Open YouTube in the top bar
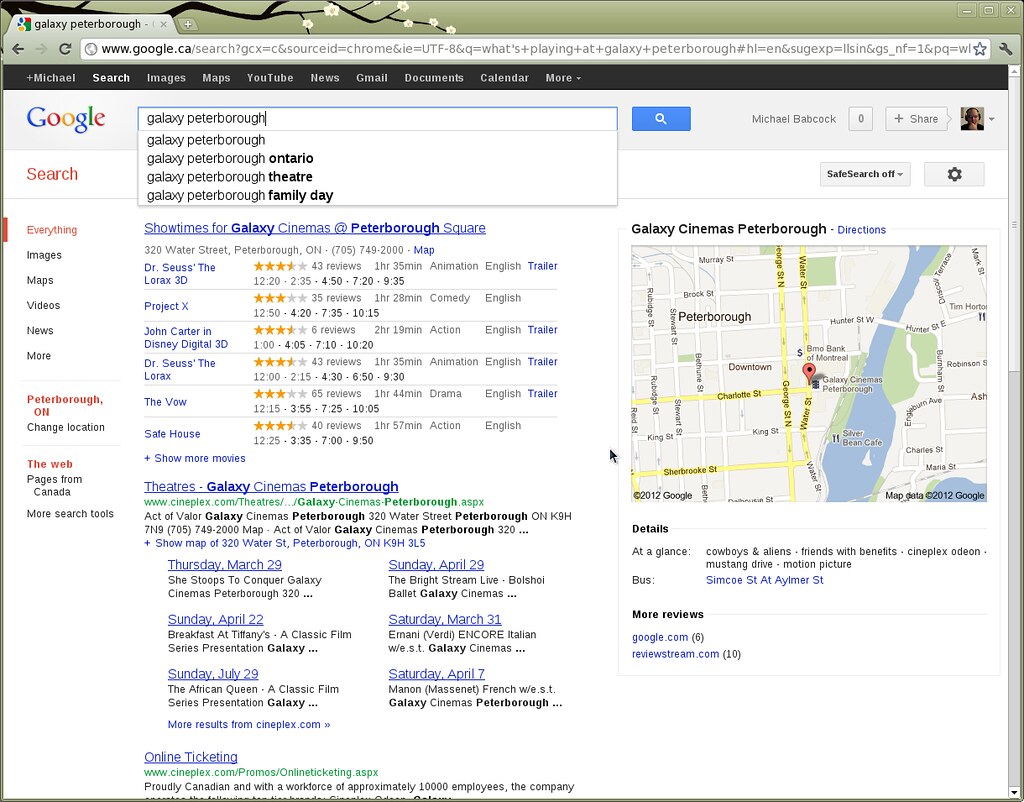Viewport: 1024px width, 802px height. click(x=270, y=78)
